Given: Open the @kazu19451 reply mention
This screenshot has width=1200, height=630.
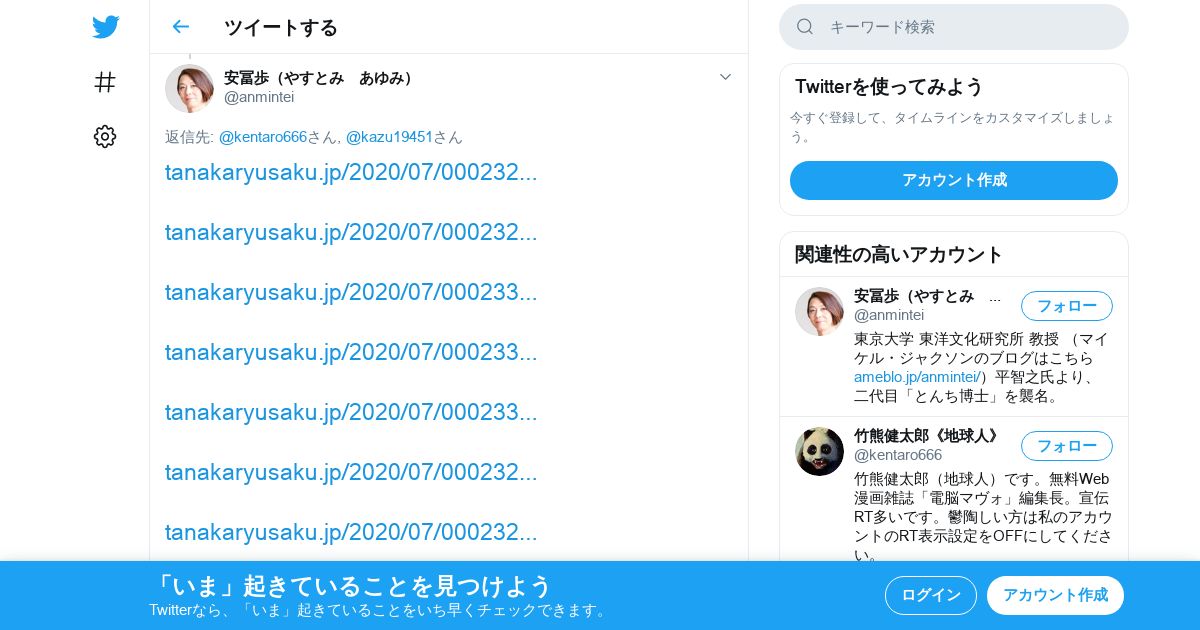Looking at the screenshot, I should coord(389,137).
